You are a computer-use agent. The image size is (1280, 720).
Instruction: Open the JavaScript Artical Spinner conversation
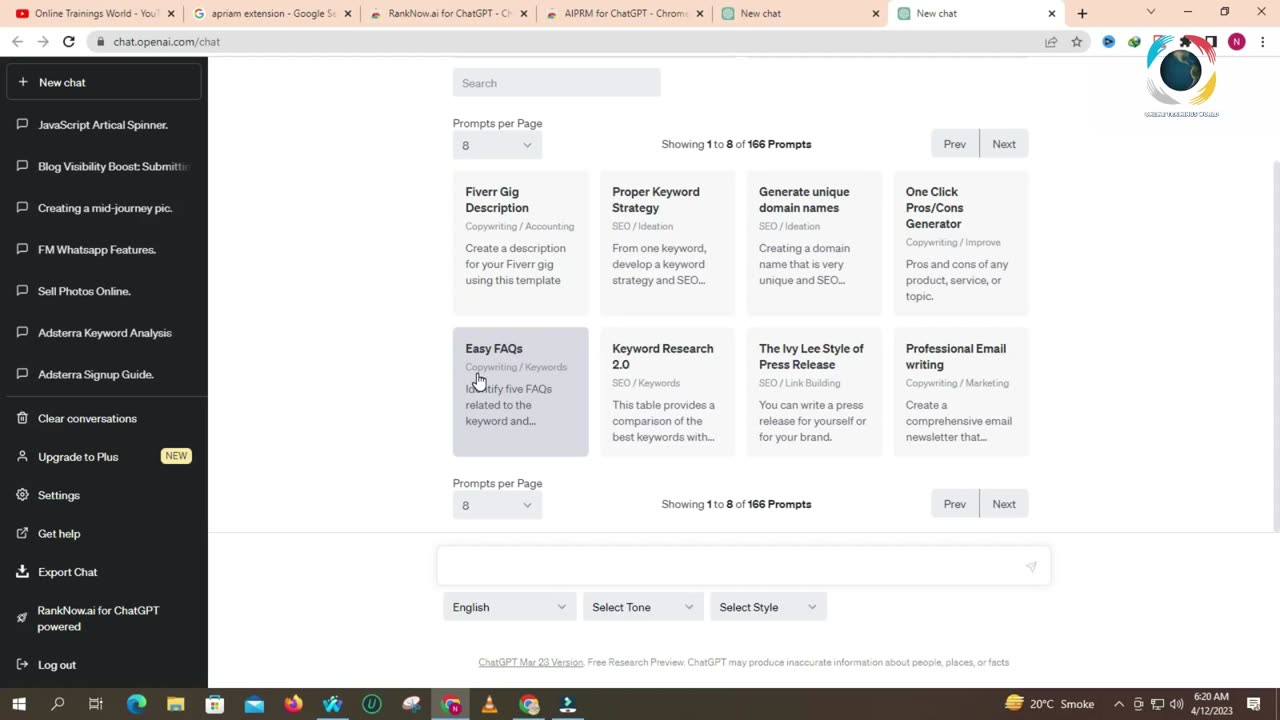tap(104, 125)
